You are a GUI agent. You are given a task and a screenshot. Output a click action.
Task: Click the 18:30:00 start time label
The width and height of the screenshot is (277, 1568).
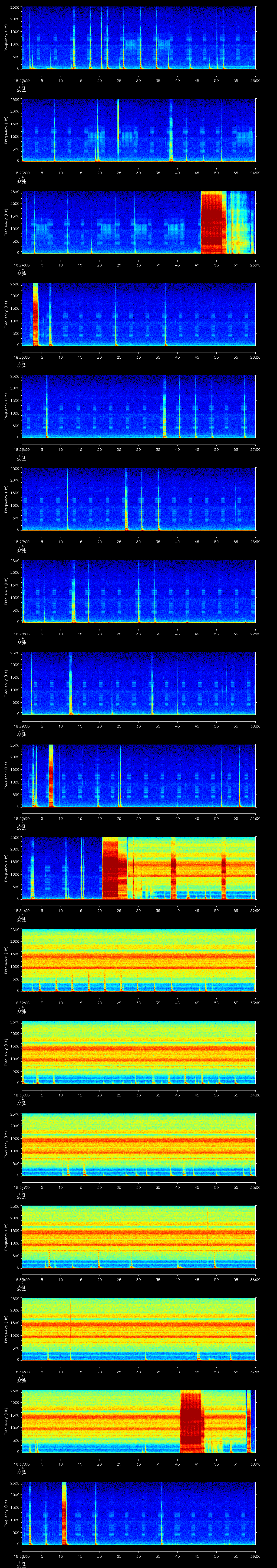pos(21,818)
